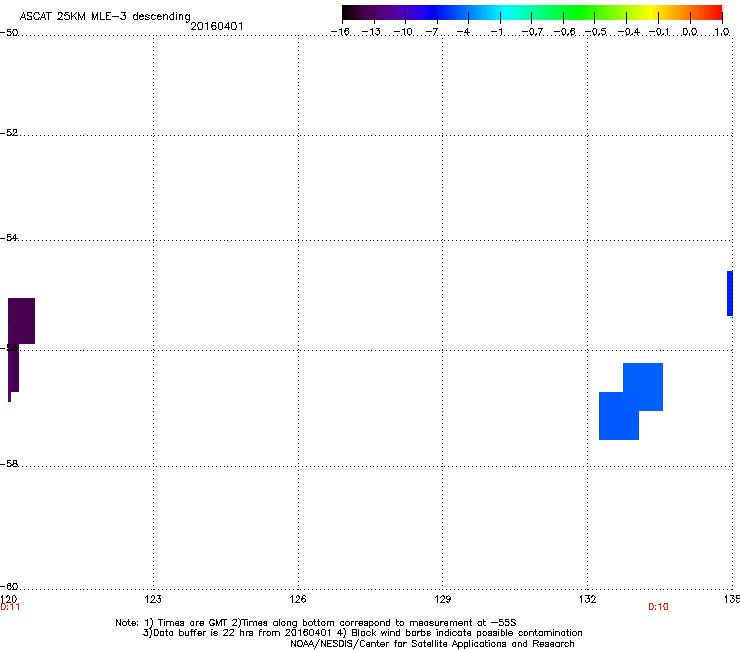Click the red 0:10 time stamp

click(x=658, y=607)
